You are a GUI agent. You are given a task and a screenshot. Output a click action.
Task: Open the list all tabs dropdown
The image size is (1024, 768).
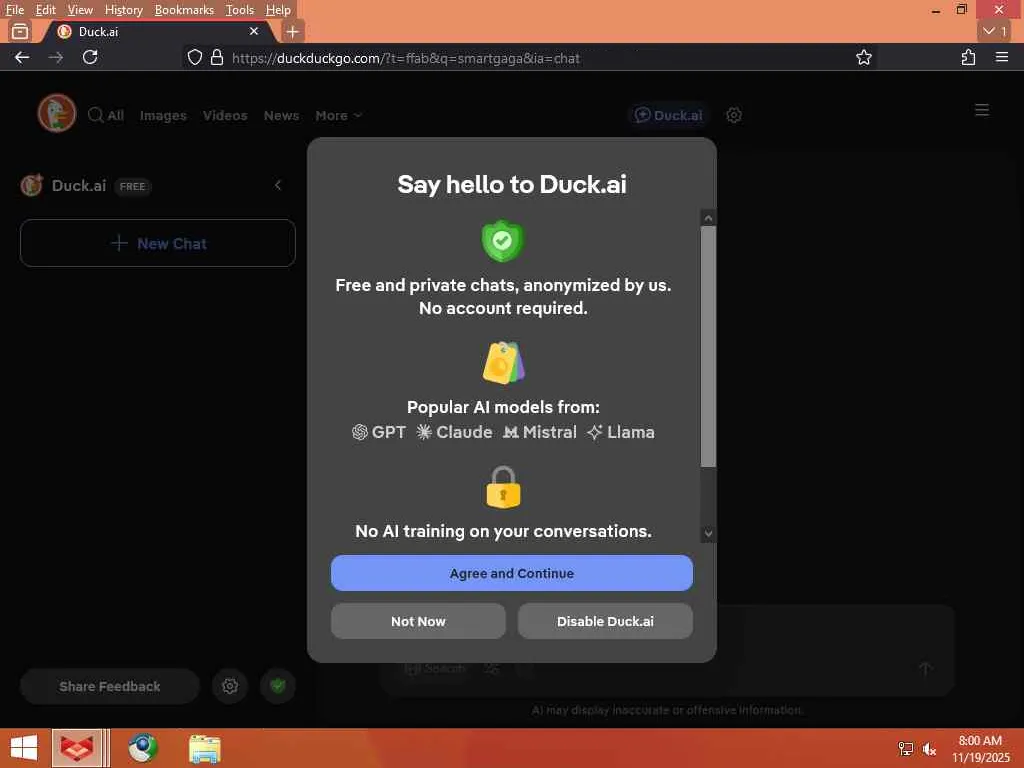pyautogui.click(x=995, y=31)
